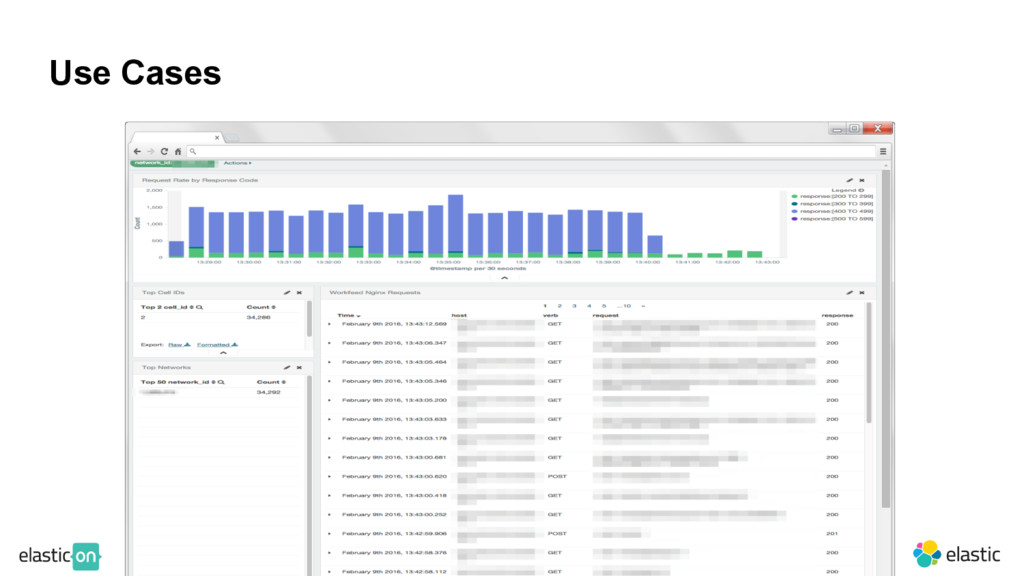1024x576 pixels.
Task: Click the 34,292 network count value
Action: pos(268,392)
